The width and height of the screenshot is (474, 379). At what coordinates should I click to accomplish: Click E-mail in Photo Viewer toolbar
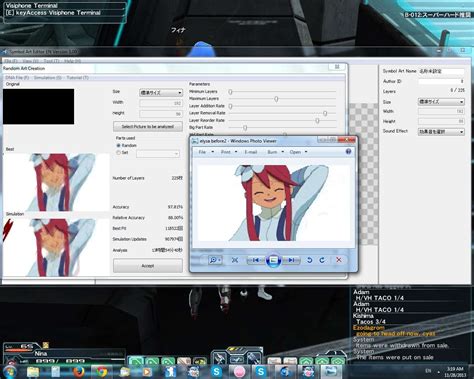(251, 152)
